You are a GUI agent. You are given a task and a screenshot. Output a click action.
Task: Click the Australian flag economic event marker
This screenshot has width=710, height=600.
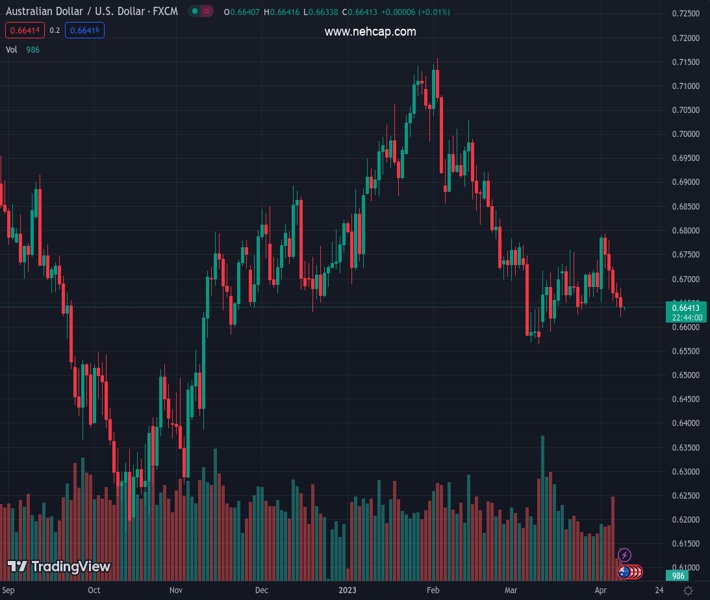[x=625, y=572]
